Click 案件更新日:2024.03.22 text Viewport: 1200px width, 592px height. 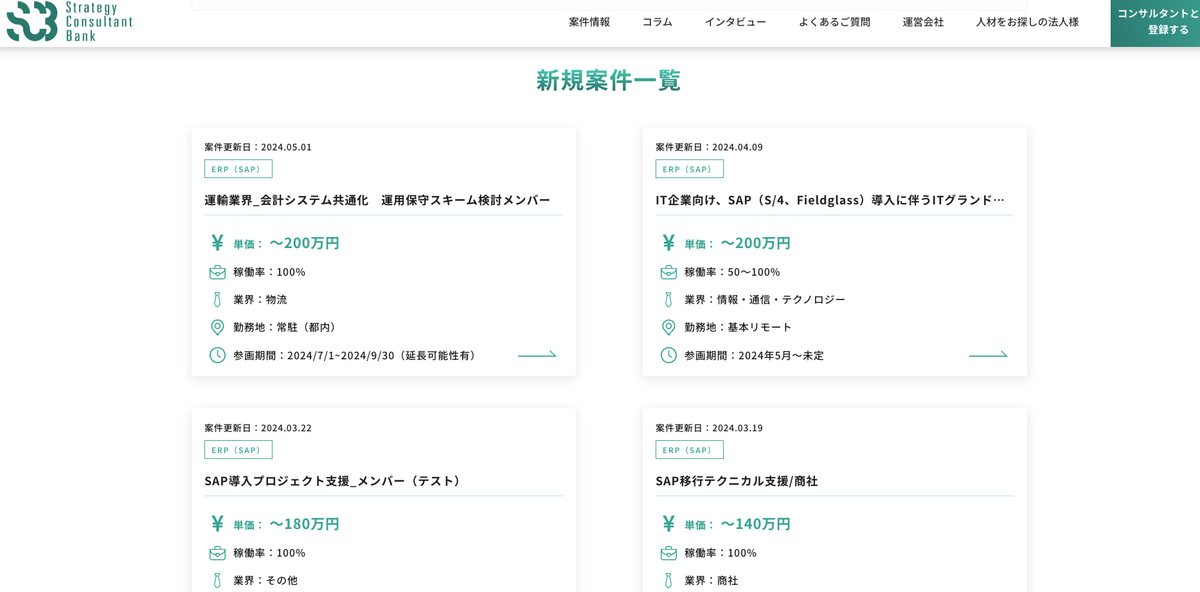[258, 428]
